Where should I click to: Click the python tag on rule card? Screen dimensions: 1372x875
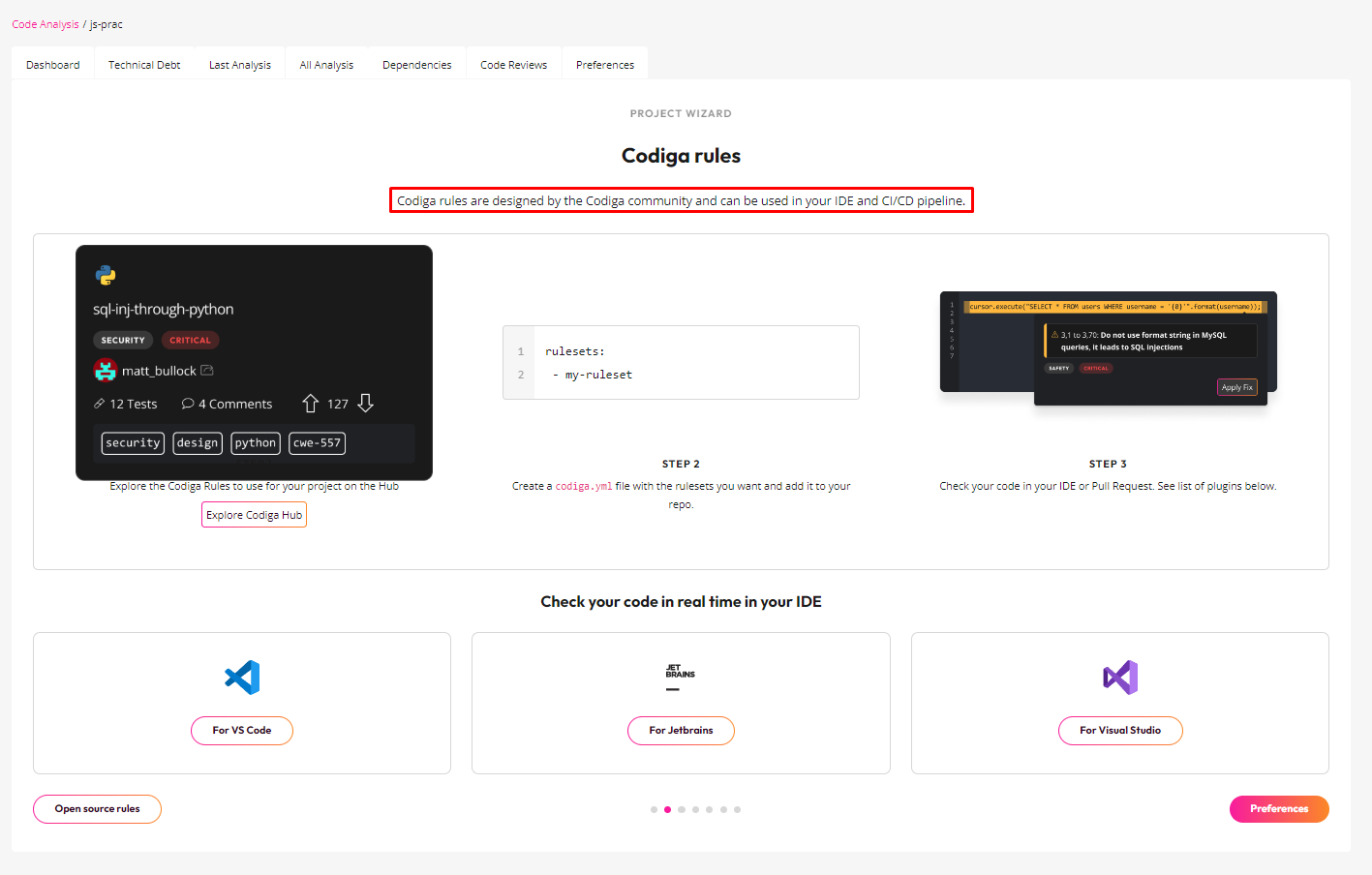point(256,443)
